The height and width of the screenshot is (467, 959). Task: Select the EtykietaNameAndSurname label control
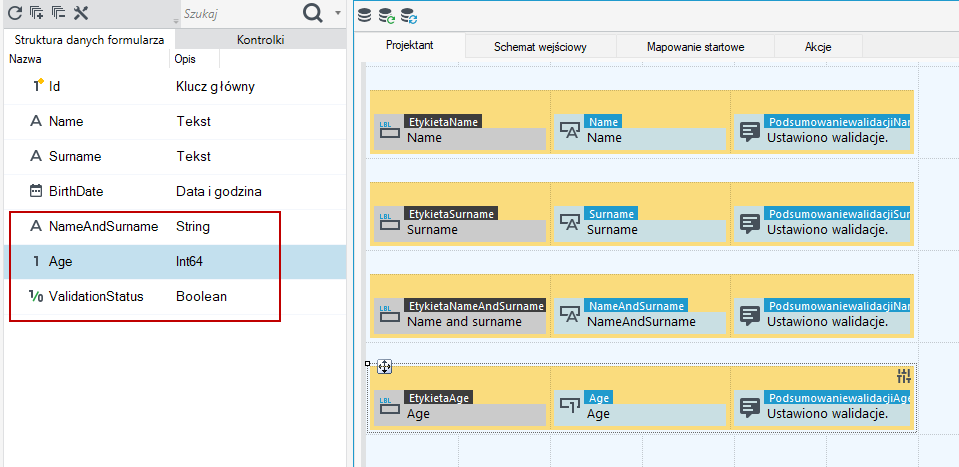(x=460, y=316)
